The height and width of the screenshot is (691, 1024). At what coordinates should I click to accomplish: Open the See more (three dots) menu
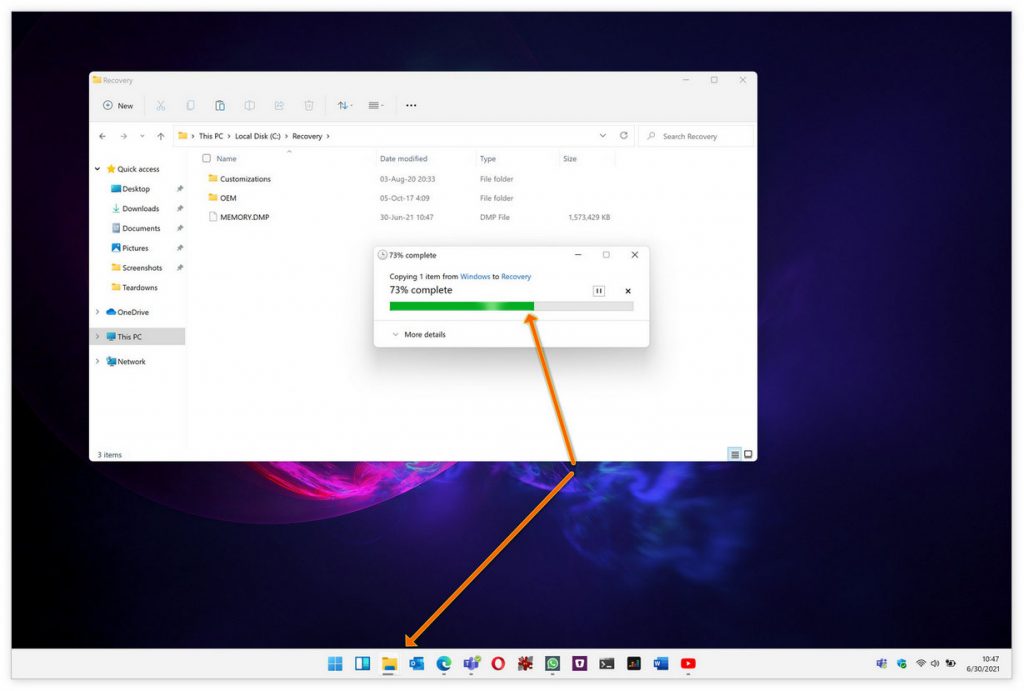click(x=411, y=105)
